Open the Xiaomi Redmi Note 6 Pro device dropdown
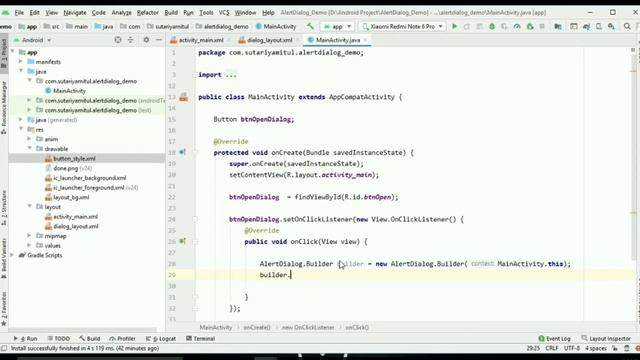640x360 pixels. click(402, 27)
